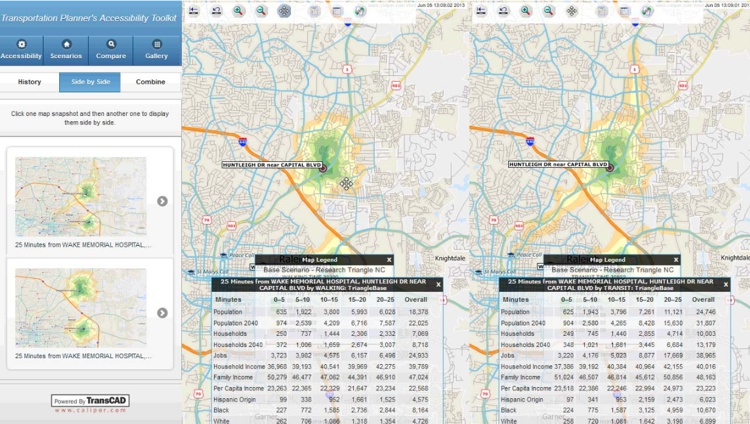
Task: Open the Gallery section
Action: pos(157,50)
